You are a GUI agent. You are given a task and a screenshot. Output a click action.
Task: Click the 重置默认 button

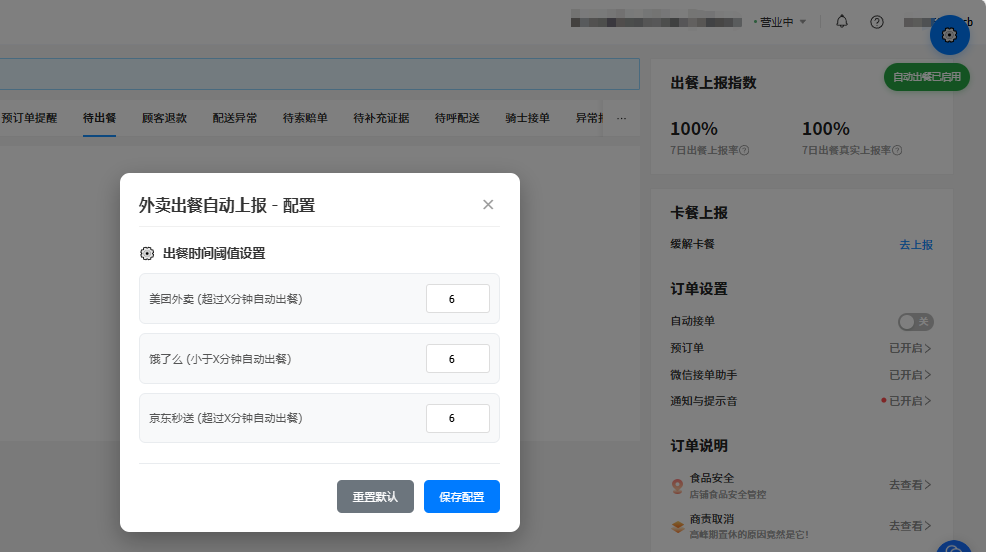(x=375, y=497)
